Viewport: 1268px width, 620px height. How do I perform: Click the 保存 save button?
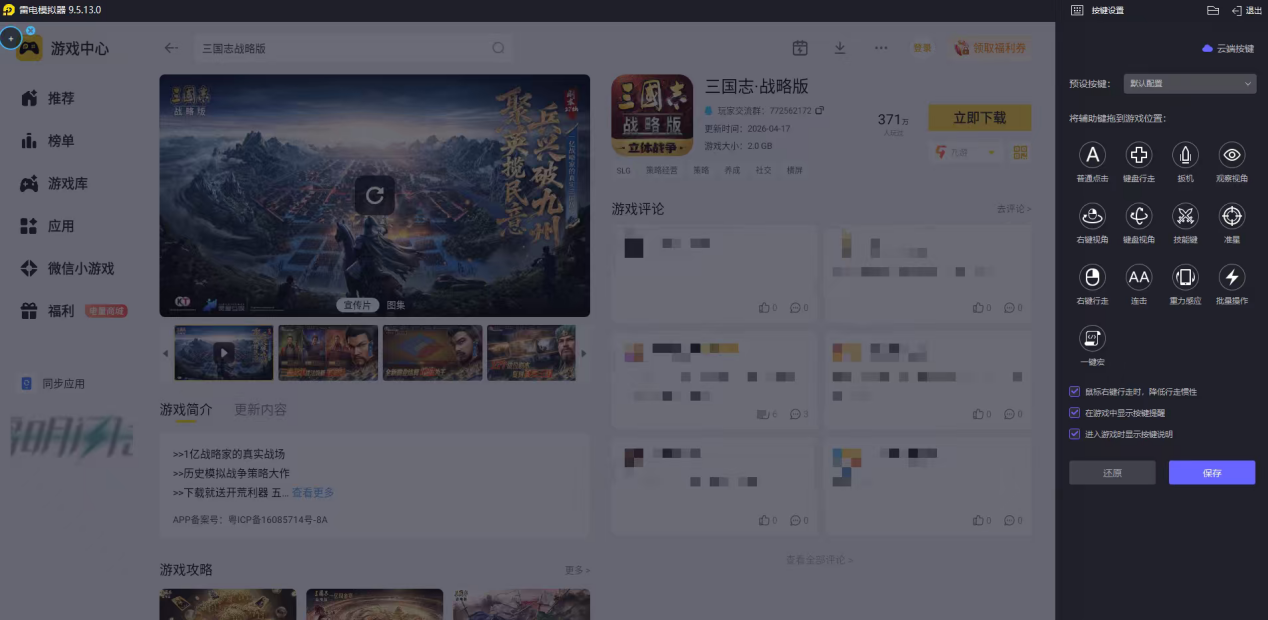(x=1212, y=473)
